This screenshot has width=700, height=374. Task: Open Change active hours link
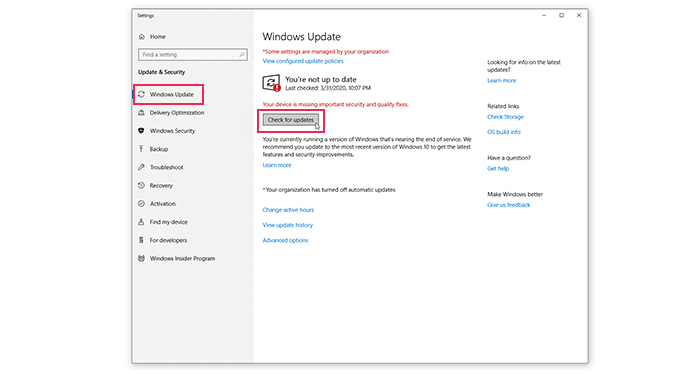[x=288, y=210]
